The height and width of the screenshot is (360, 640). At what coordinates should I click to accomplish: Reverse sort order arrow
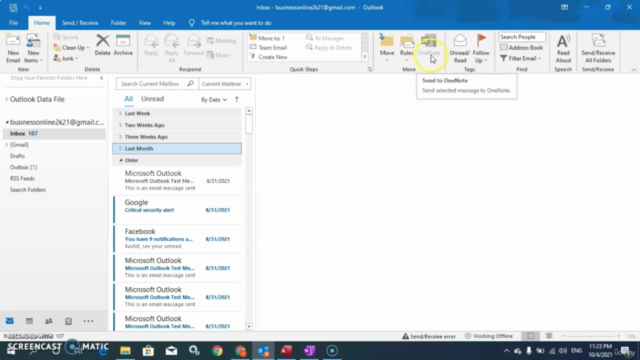coord(237,99)
